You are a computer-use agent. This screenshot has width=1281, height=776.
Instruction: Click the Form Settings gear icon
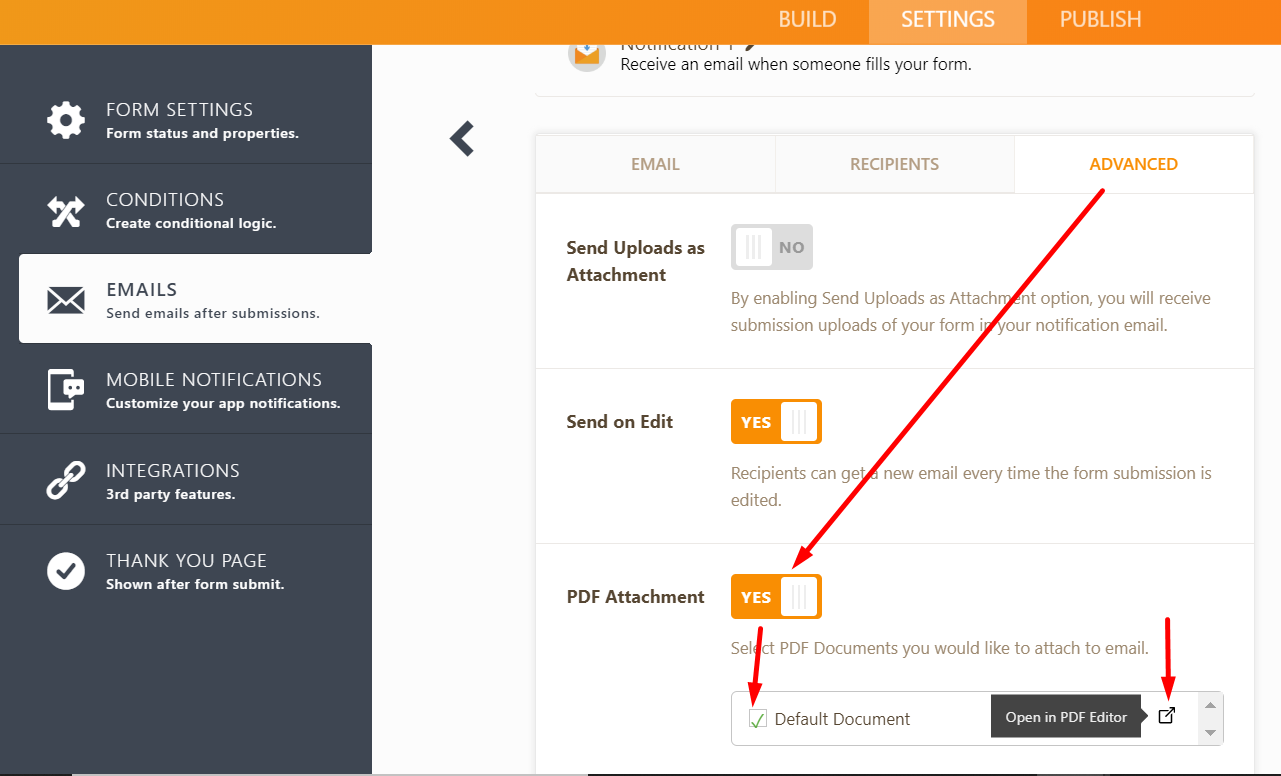pos(66,120)
